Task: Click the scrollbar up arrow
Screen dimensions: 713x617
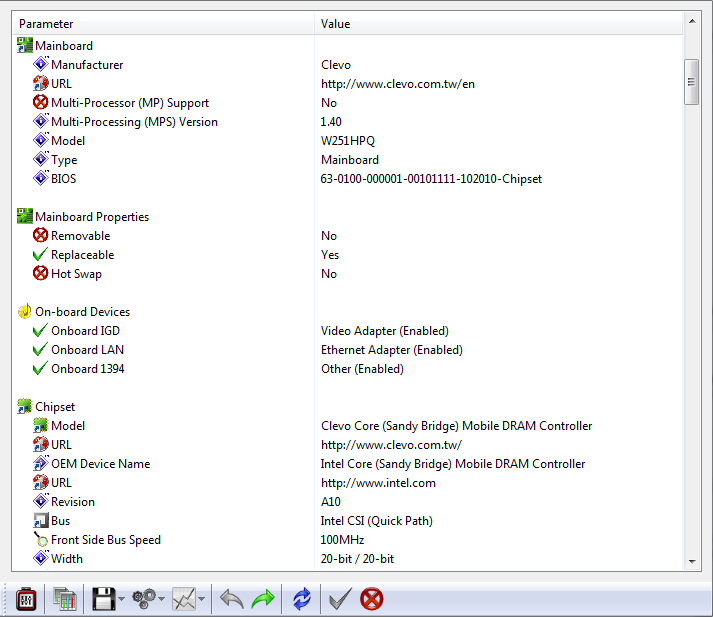Action: [692, 21]
